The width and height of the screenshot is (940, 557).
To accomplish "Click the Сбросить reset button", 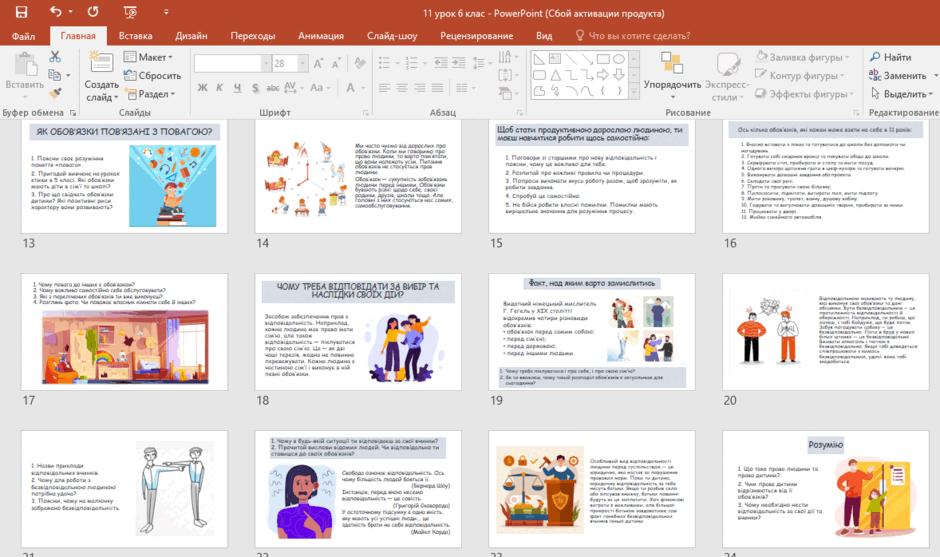I will click(152, 76).
